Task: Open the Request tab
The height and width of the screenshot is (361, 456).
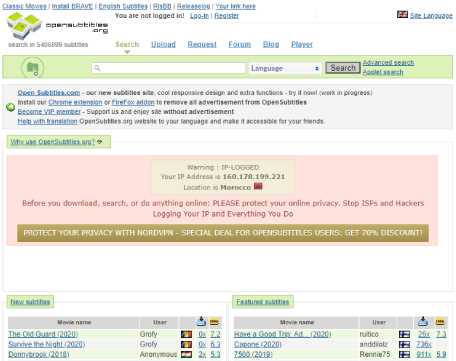Action: [x=202, y=44]
